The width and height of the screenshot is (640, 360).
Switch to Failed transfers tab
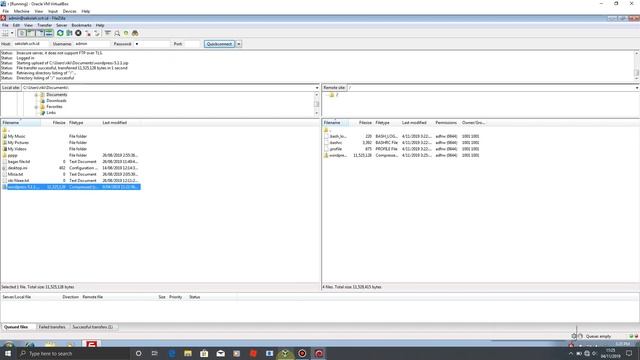pyautogui.click(x=52, y=327)
